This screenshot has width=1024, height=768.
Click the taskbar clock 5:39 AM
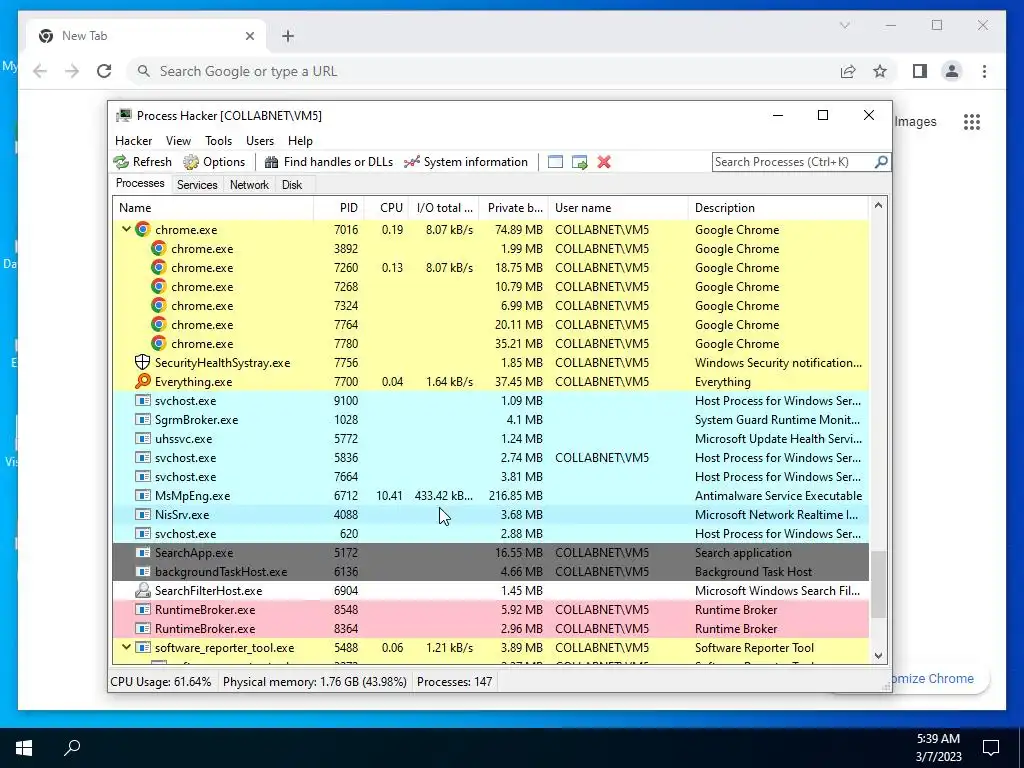tap(938, 739)
